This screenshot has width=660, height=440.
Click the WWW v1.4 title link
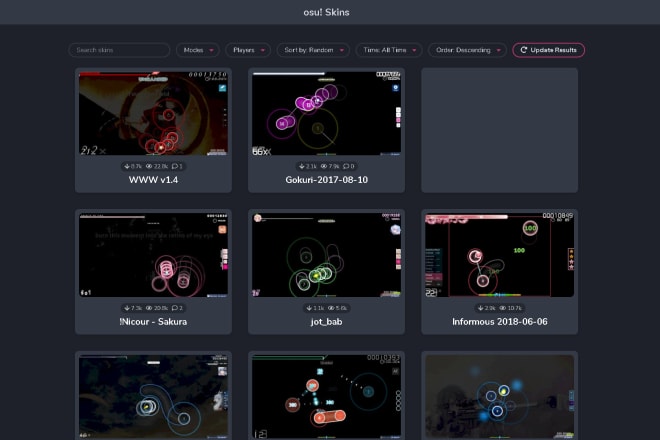pos(153,180)
